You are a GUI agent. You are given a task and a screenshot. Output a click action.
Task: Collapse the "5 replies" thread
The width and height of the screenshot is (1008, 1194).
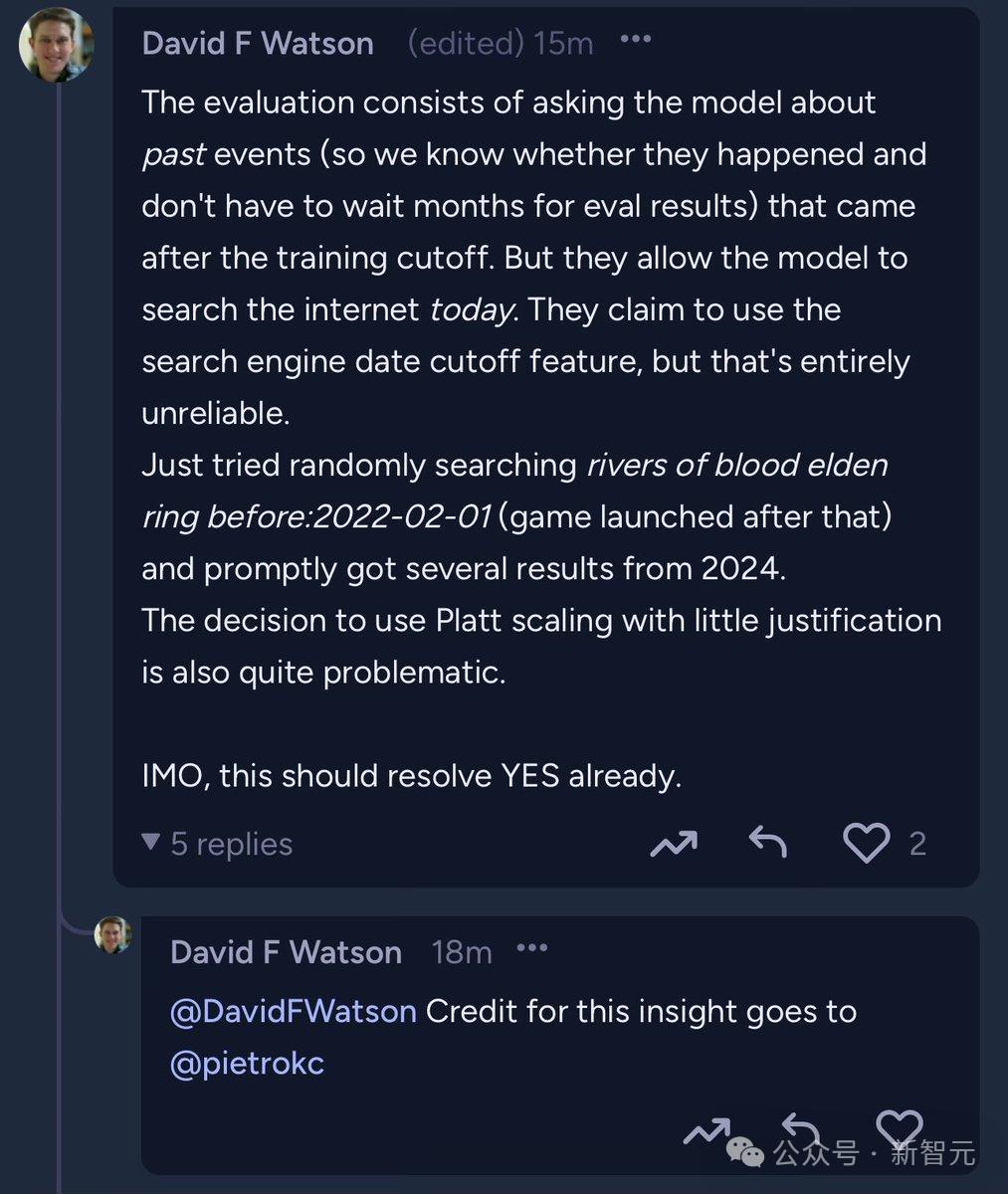(x=218, y=844)
